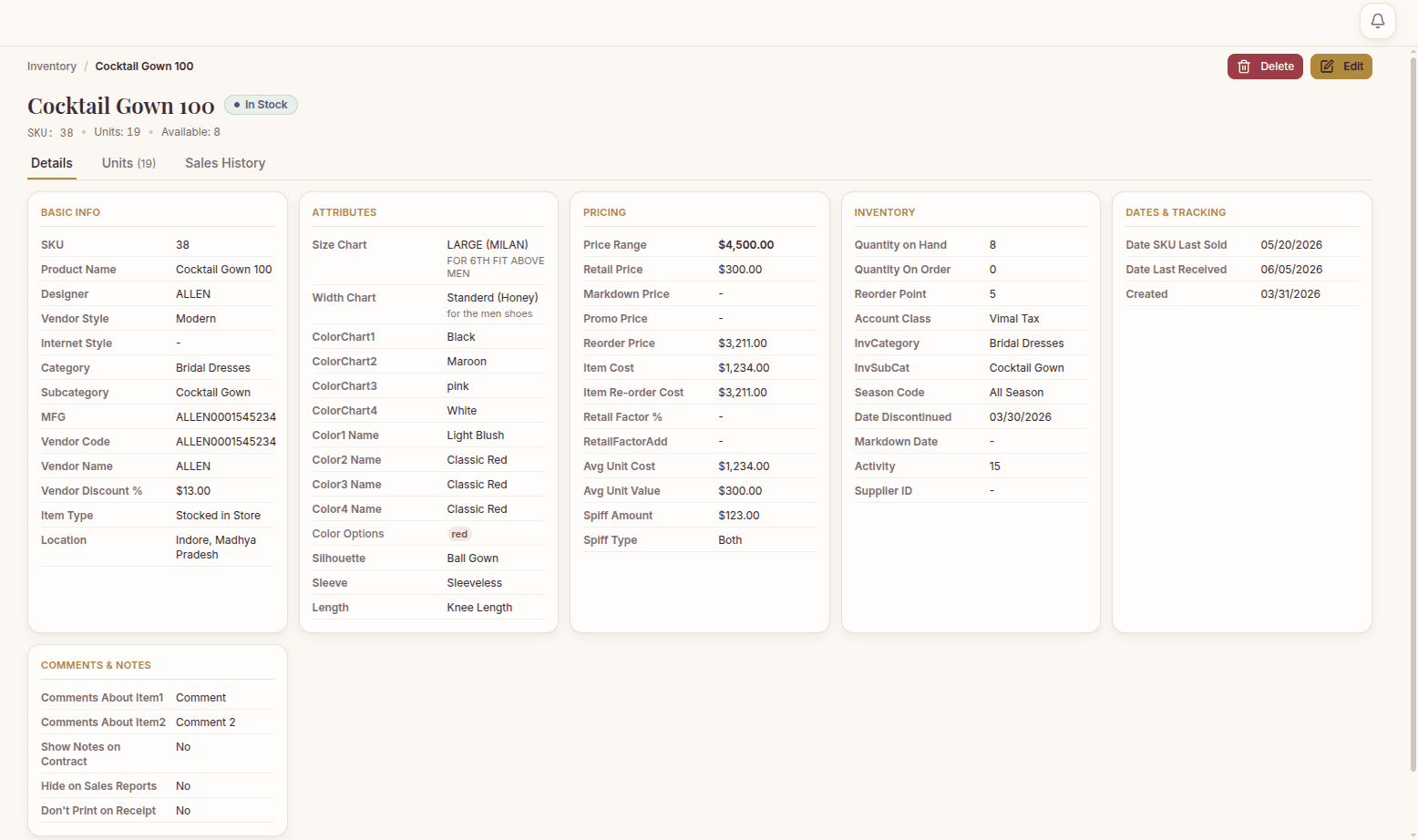Click the Edit button
Viewport: 1418px width, 840px height.
(x=1341, y=67)
